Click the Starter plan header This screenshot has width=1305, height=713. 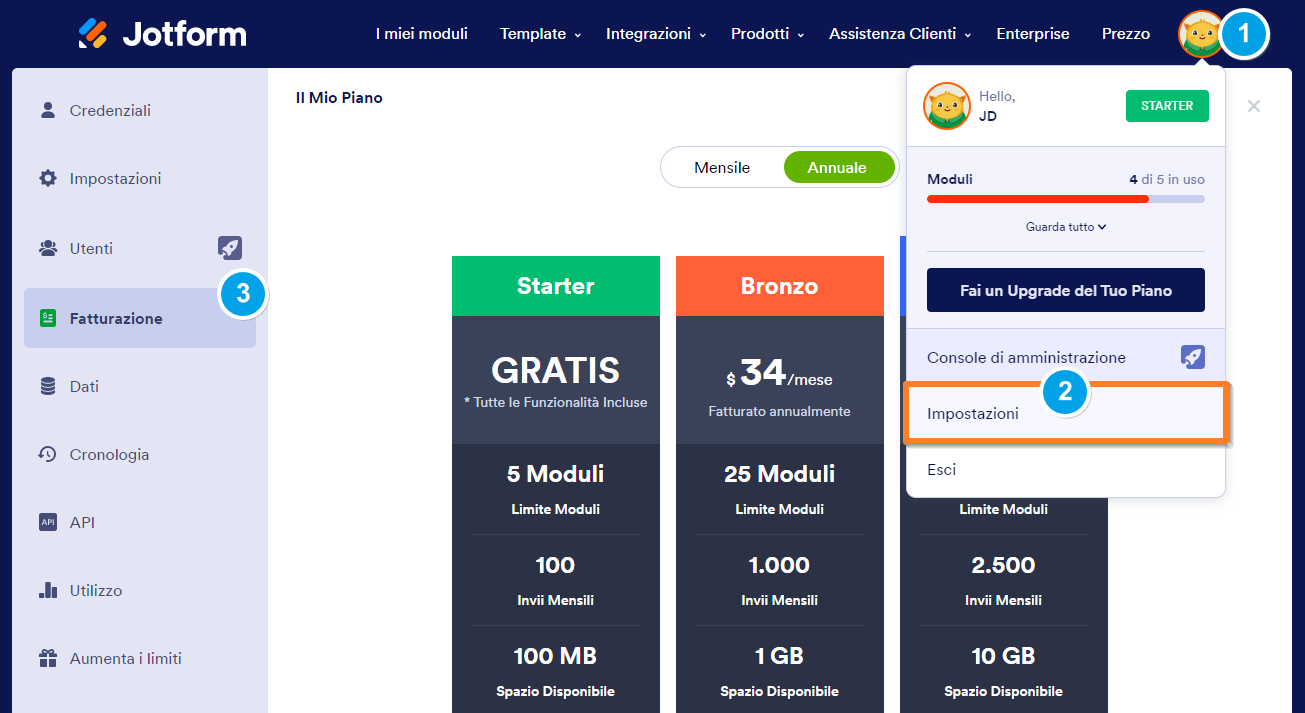(556, 286)
